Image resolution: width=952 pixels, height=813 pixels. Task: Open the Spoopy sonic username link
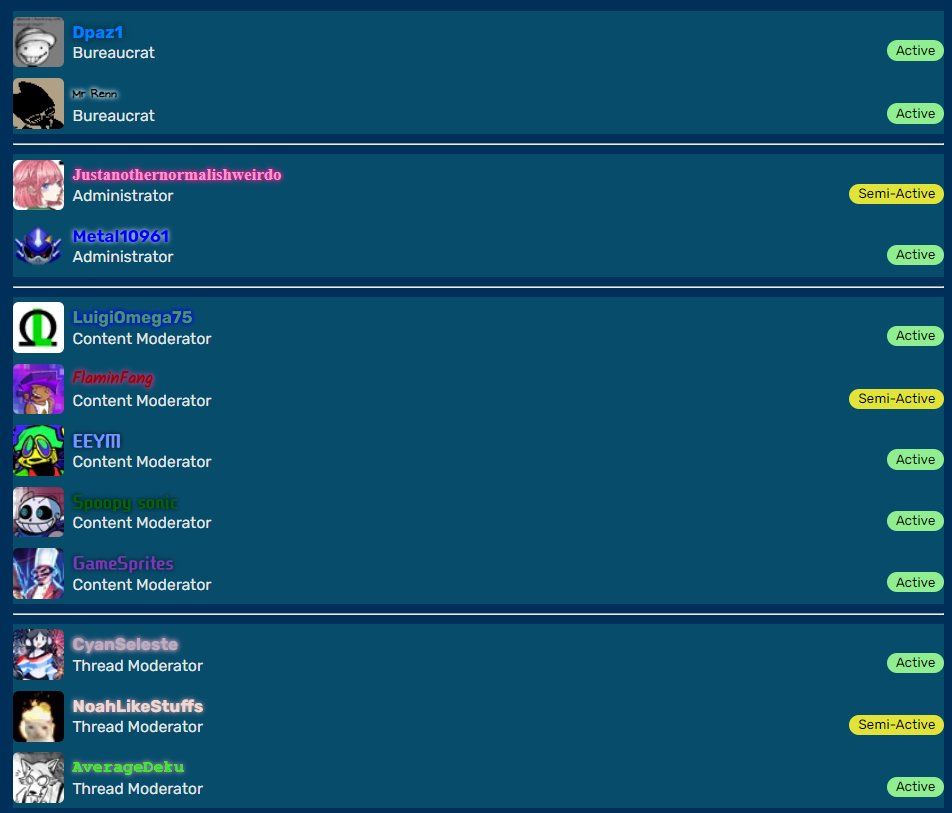click(x=125, y=502)
